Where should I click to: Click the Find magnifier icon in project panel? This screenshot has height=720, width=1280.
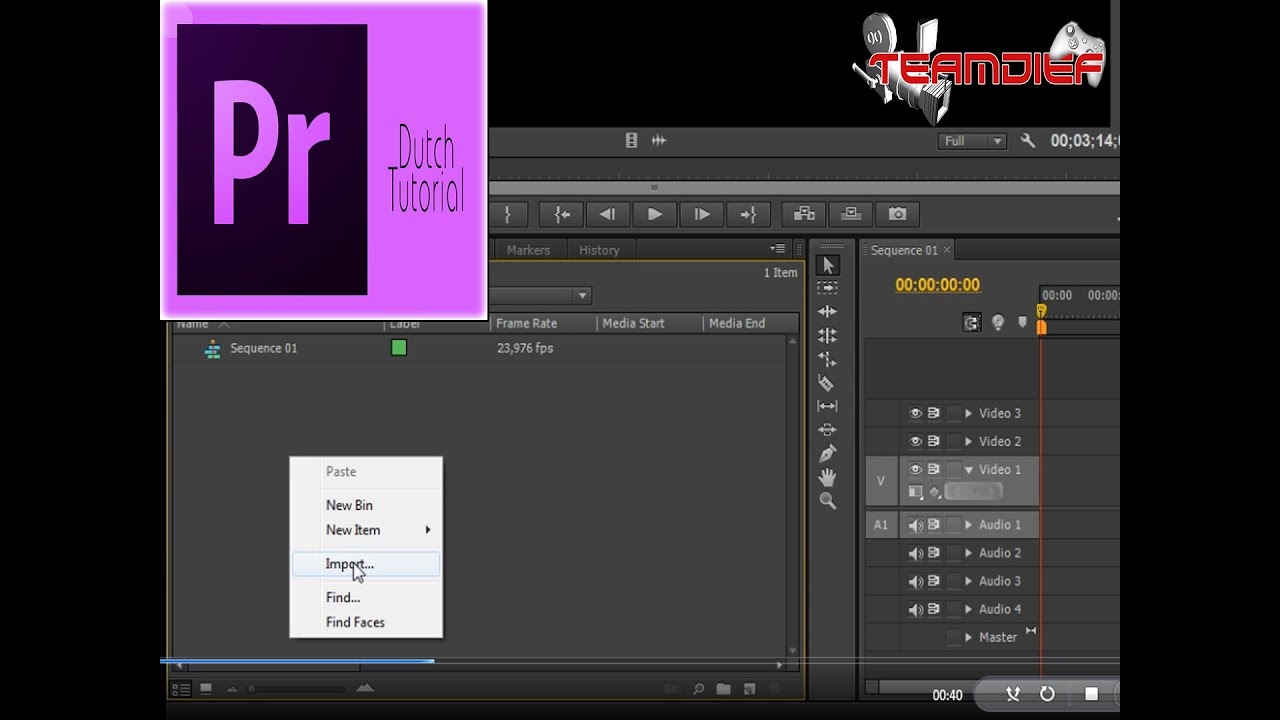click(x=698, y=689)
